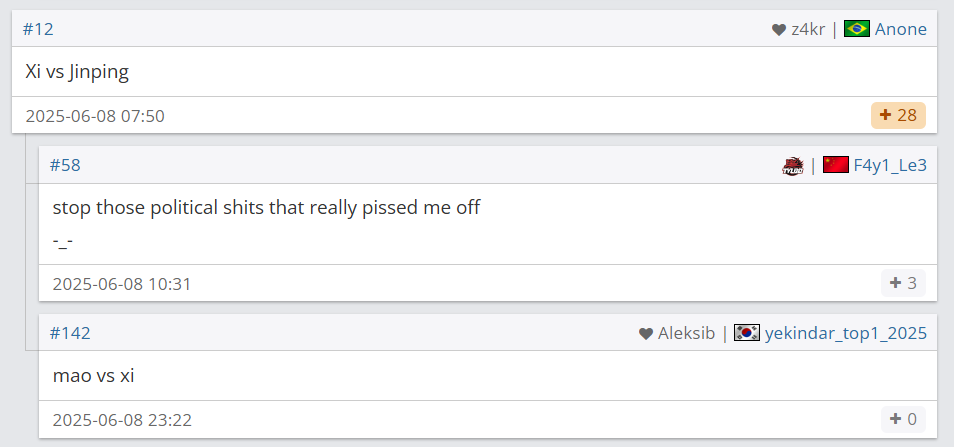954x447 pixels.
Task: Click the 2025-06-08 23:22 timestamp
Action: (122, 420)
